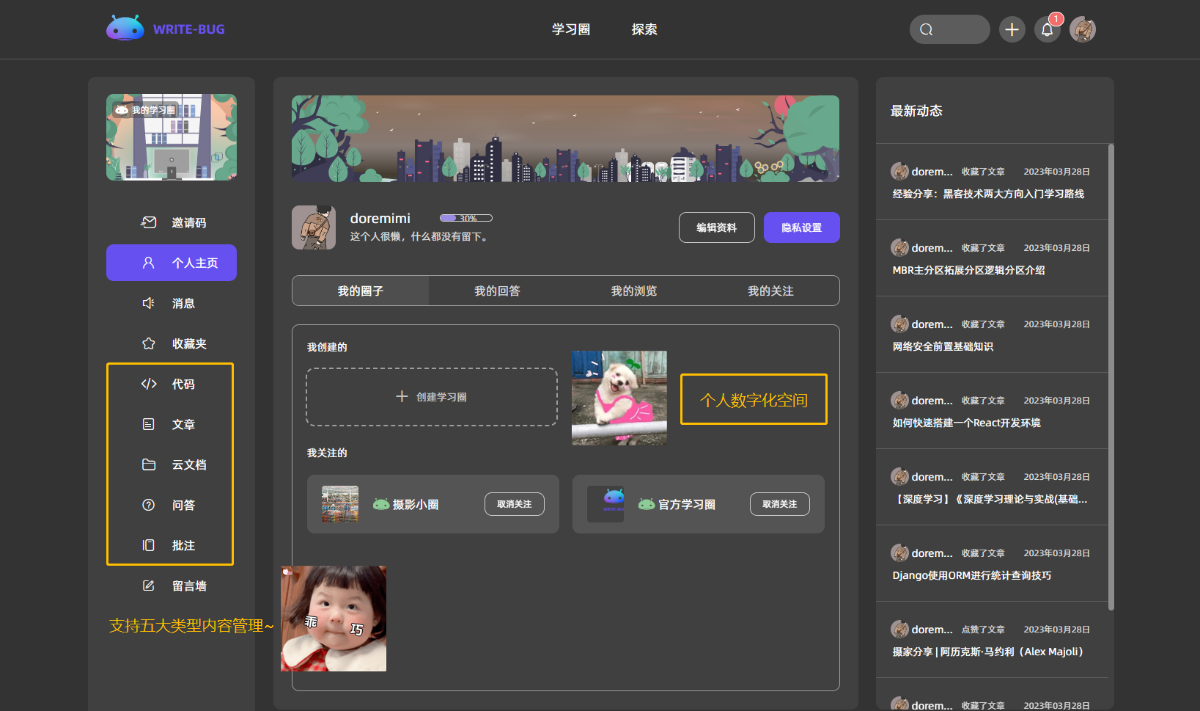Click the 批注 annotation icon

pyautogui.click(x=148, y=545)
